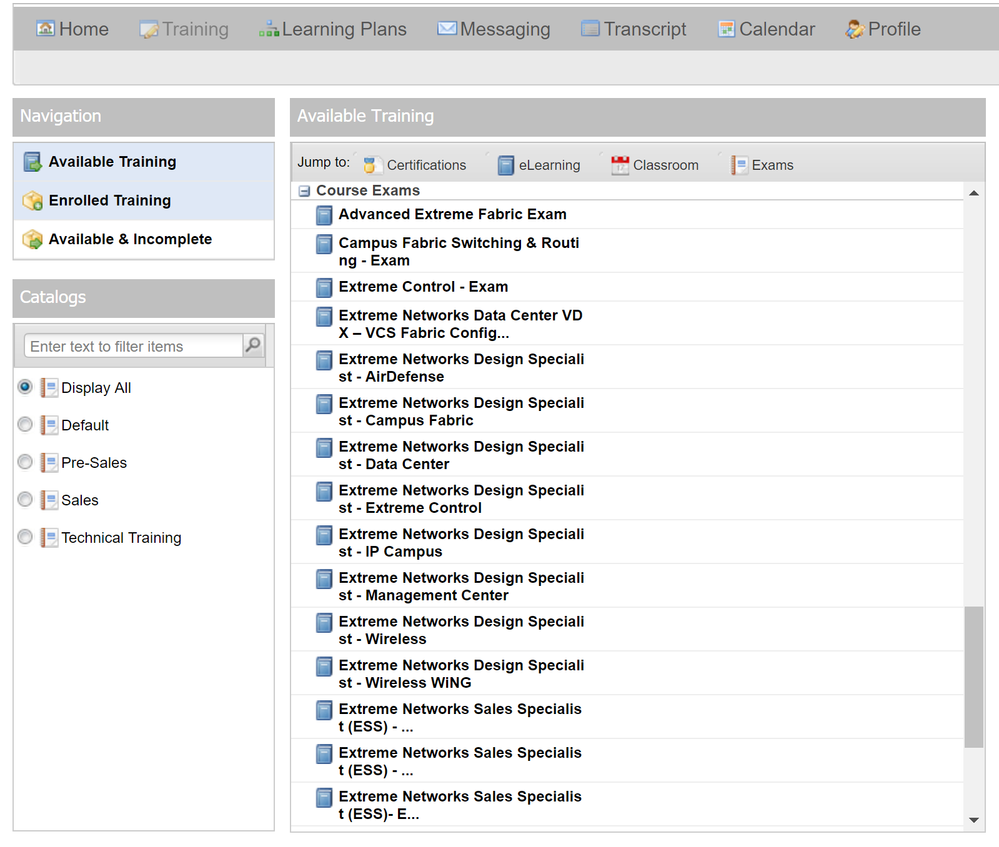Click the Exams jump-to icon

point(739,165)
